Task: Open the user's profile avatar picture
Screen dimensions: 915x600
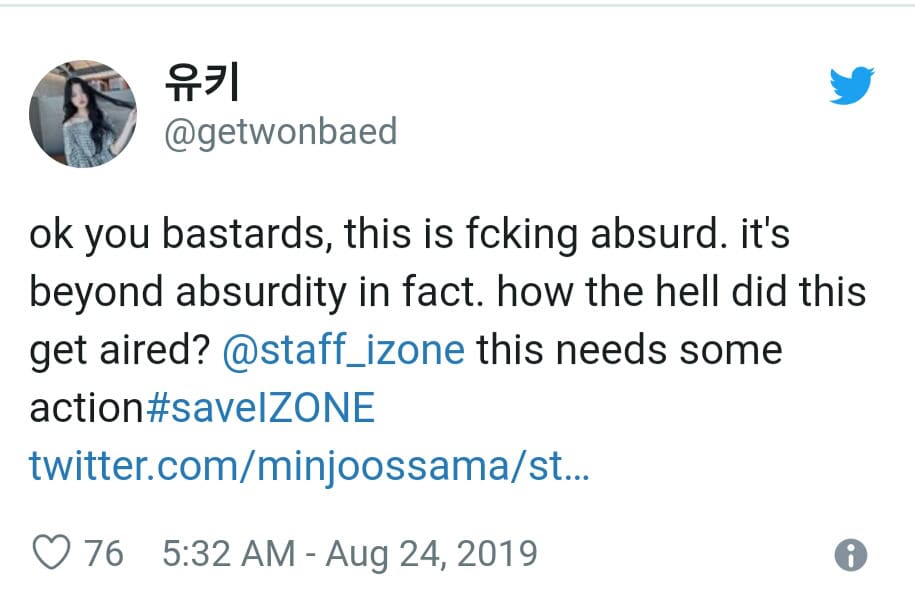Action: (x=83, y=112)
